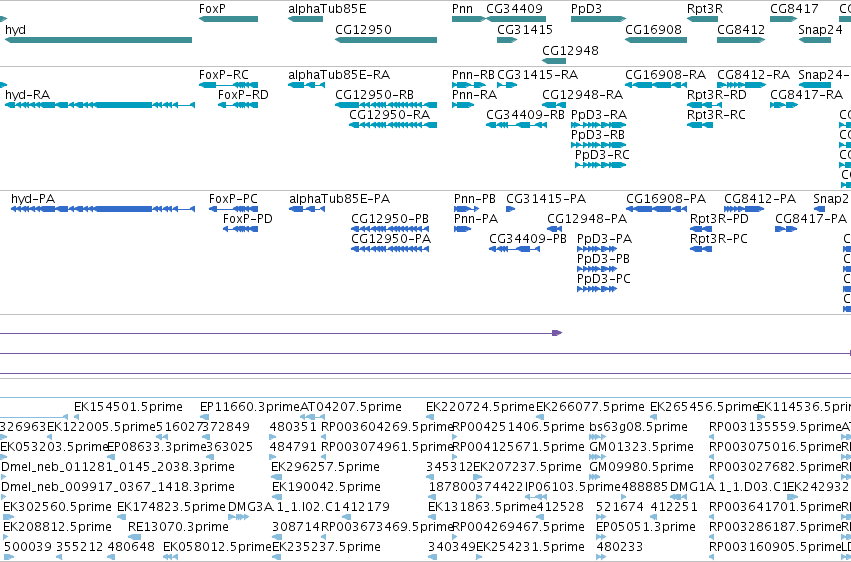Select the hyd gene bar
Screen dimensions: 851x562
click(98, 40)
